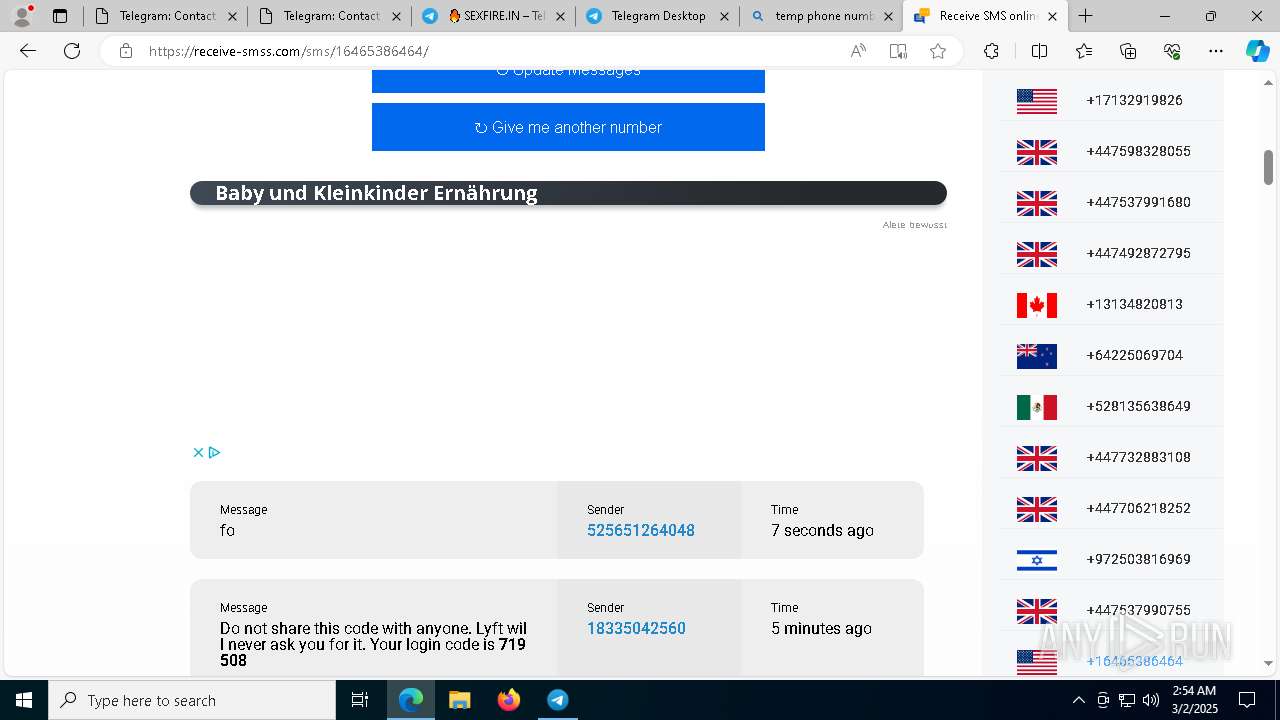Click Update Messages button
This screenshot has height=720, width=1280.
pyautogui.click(x=568, y=80)
